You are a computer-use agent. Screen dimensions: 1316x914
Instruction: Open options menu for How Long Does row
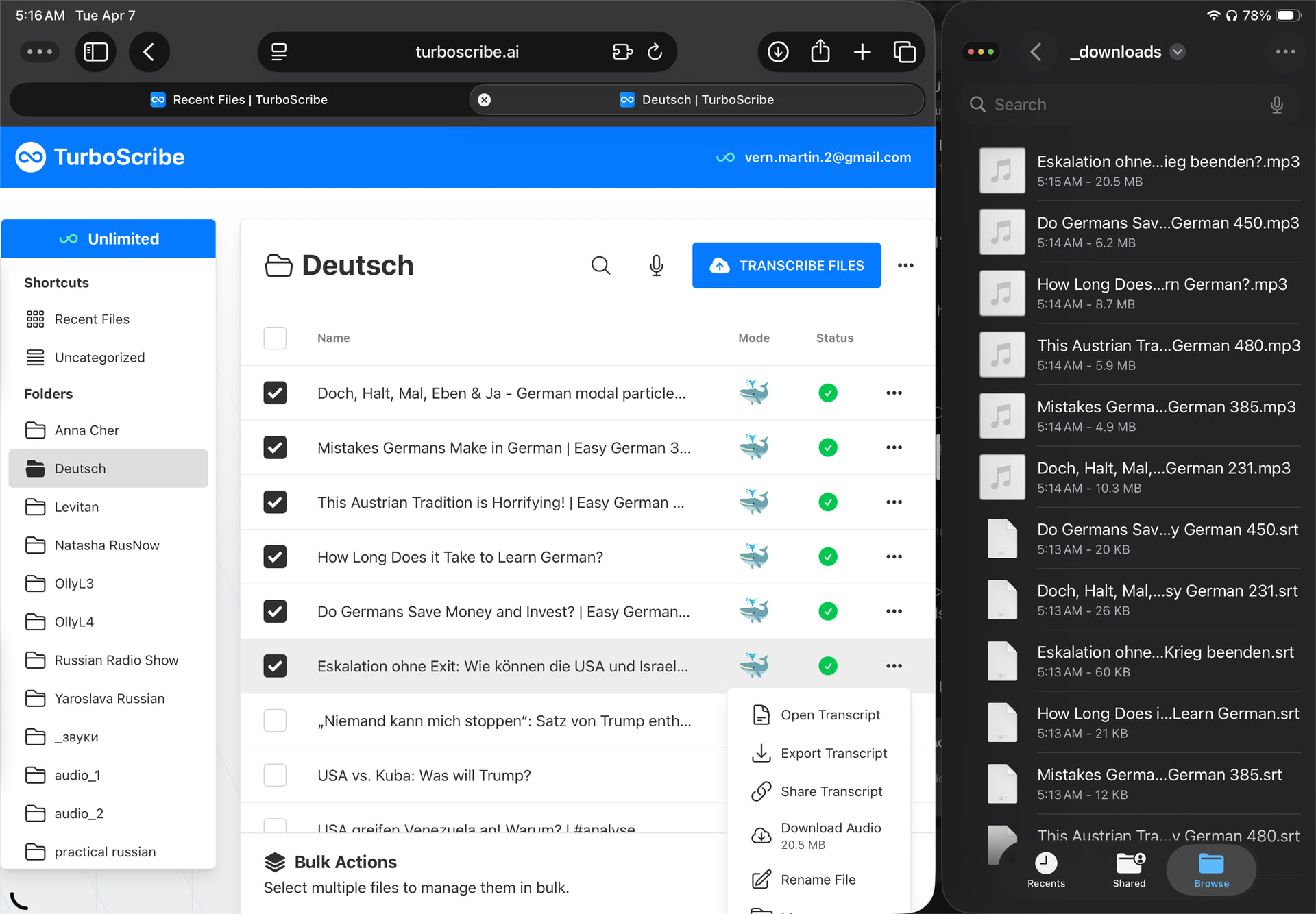894,557
